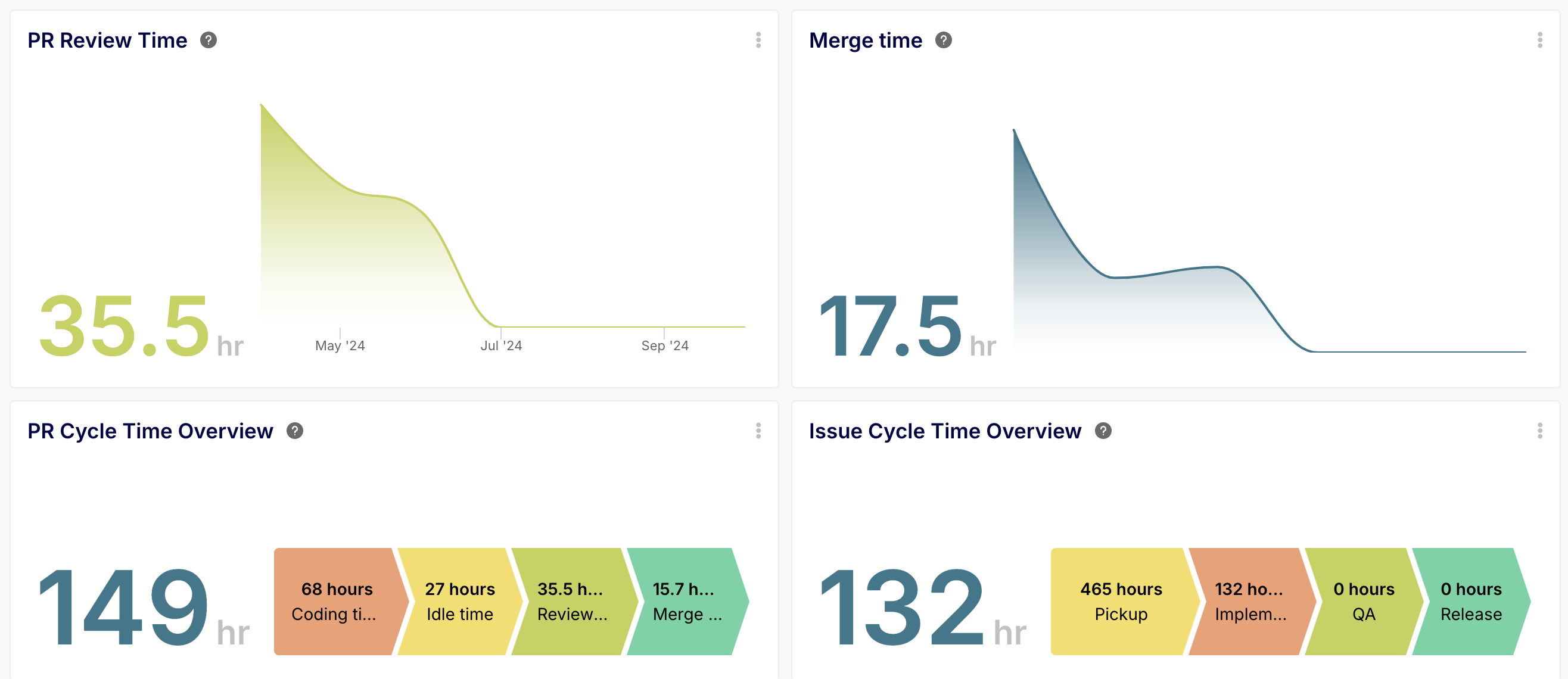This screenshot has height=679, width=1568.
Task: Click the Jul '24 axis marker
Action: [501, 345]
